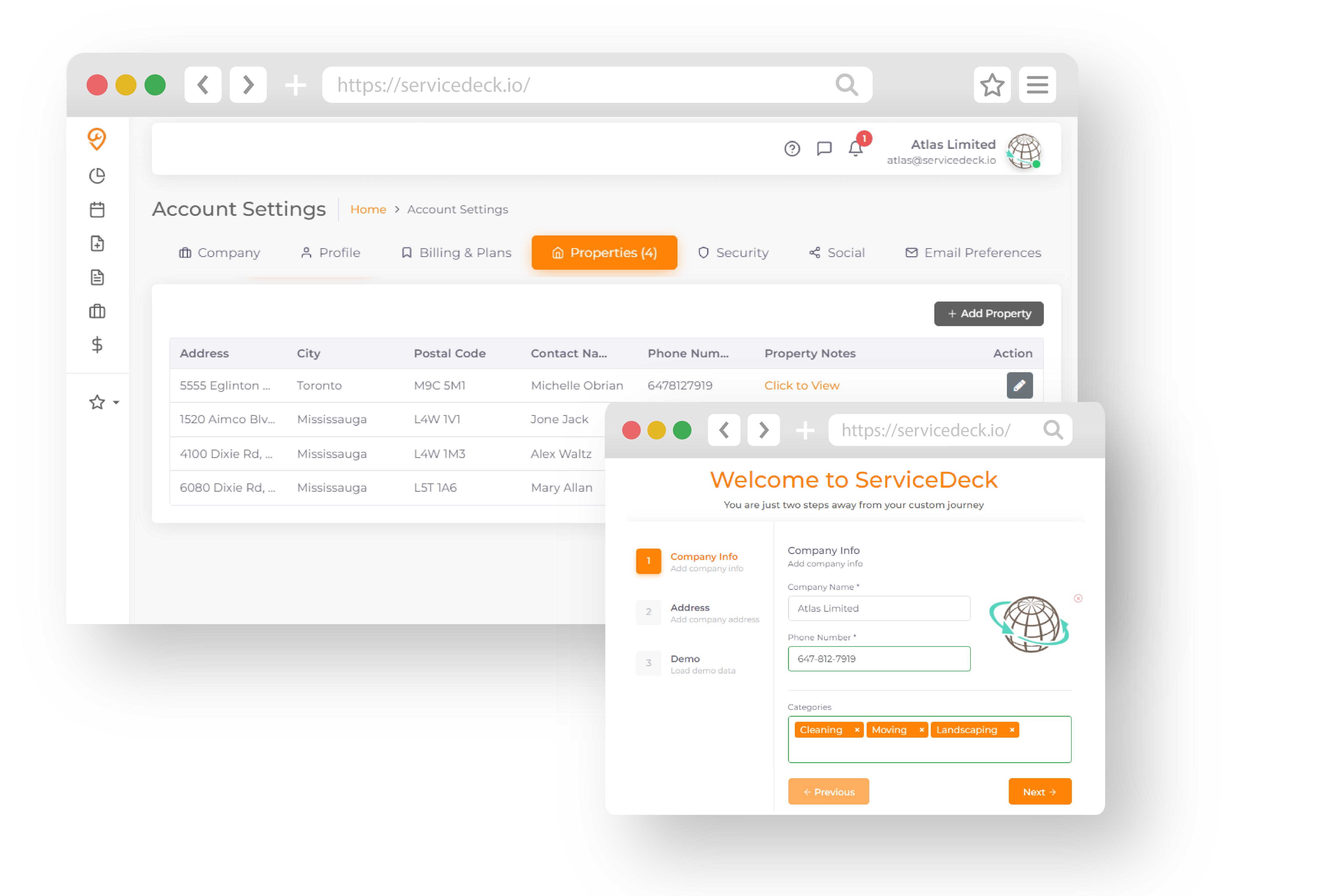
Task: Switch to the Profile tab
Action: coord(330,252)
